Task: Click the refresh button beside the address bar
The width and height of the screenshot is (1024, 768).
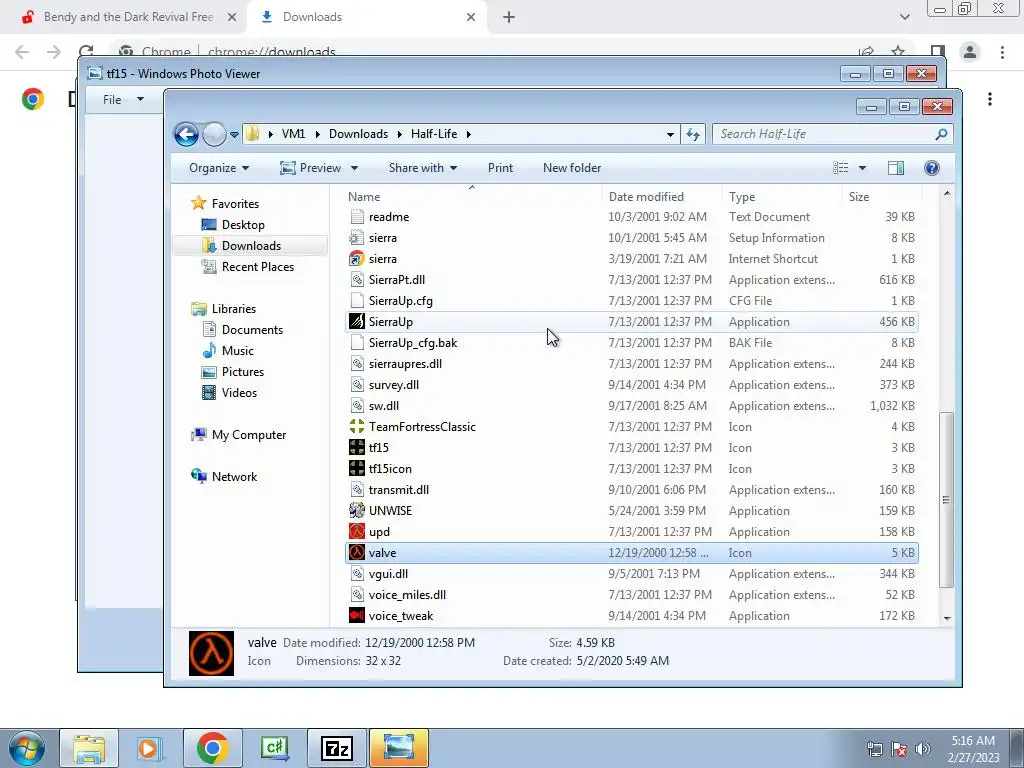Action: click(x=693, y=135)
